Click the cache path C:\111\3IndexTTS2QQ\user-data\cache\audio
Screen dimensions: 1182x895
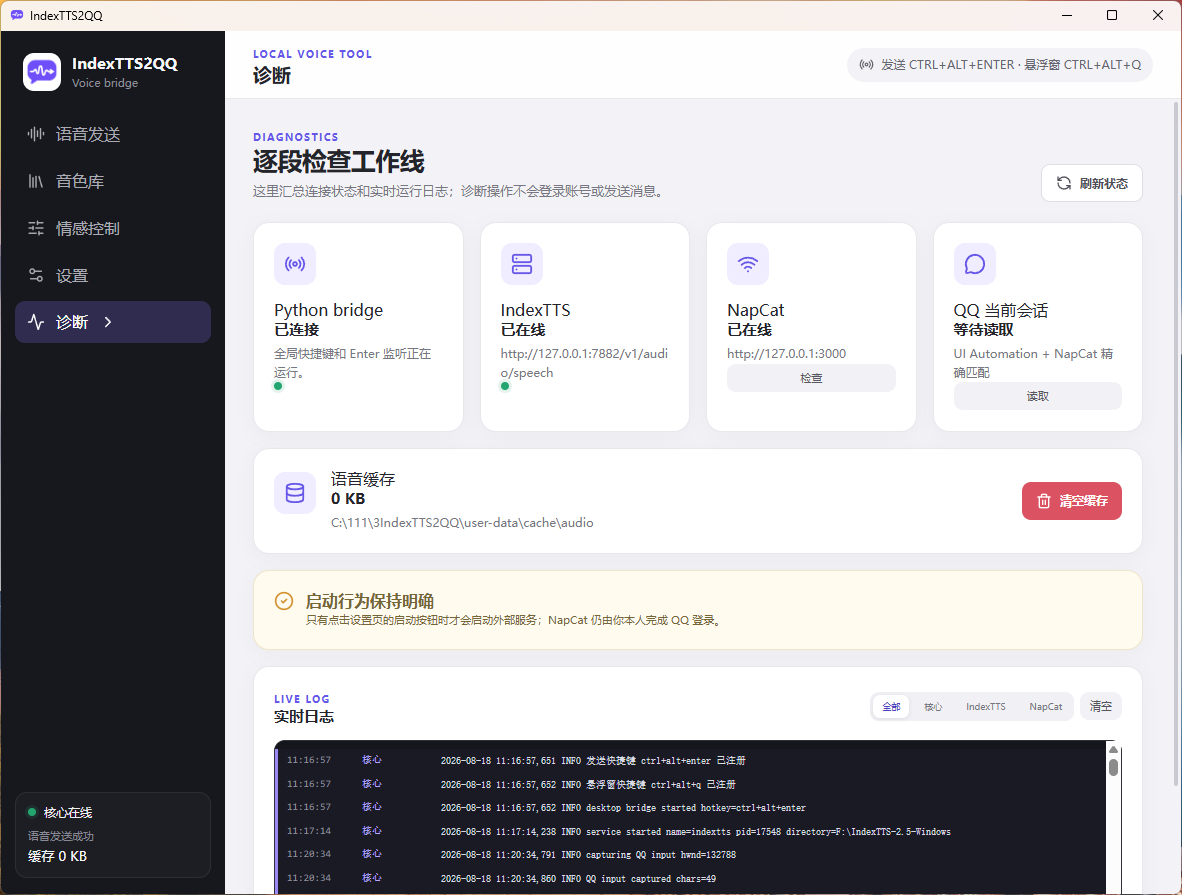point(462,523)
